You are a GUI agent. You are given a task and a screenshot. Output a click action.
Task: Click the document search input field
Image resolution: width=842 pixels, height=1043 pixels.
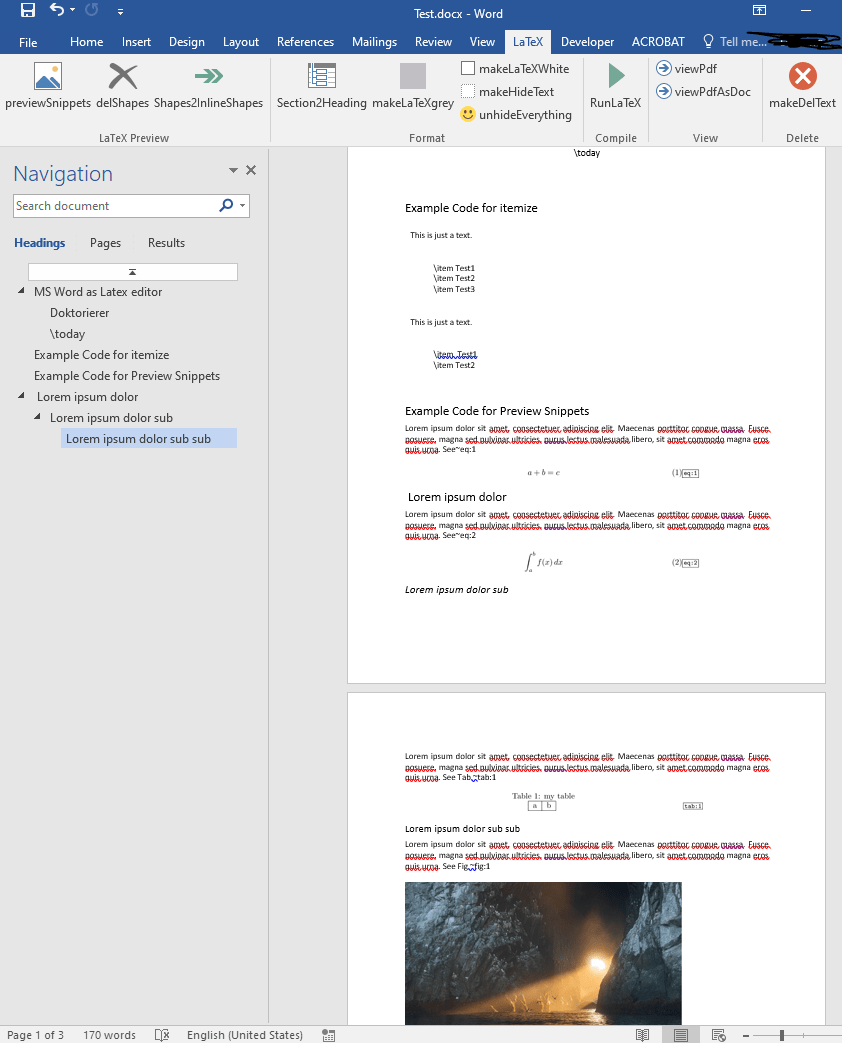click(x=110, y=206)
